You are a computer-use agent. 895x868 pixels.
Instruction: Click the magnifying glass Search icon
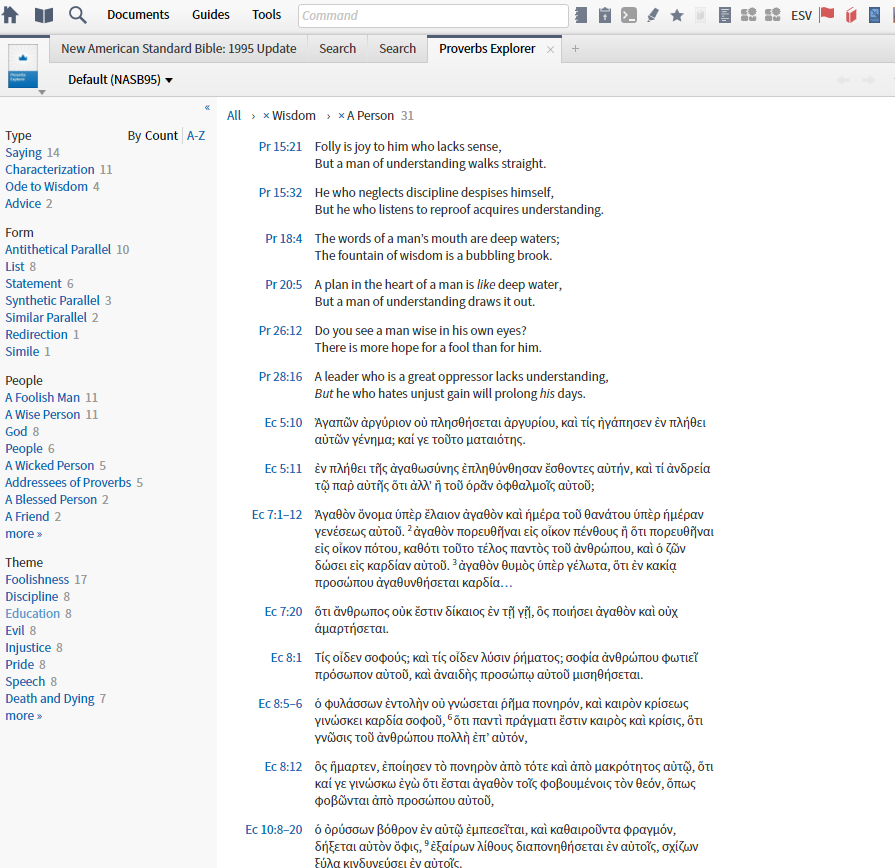click(x=78, y=14)
